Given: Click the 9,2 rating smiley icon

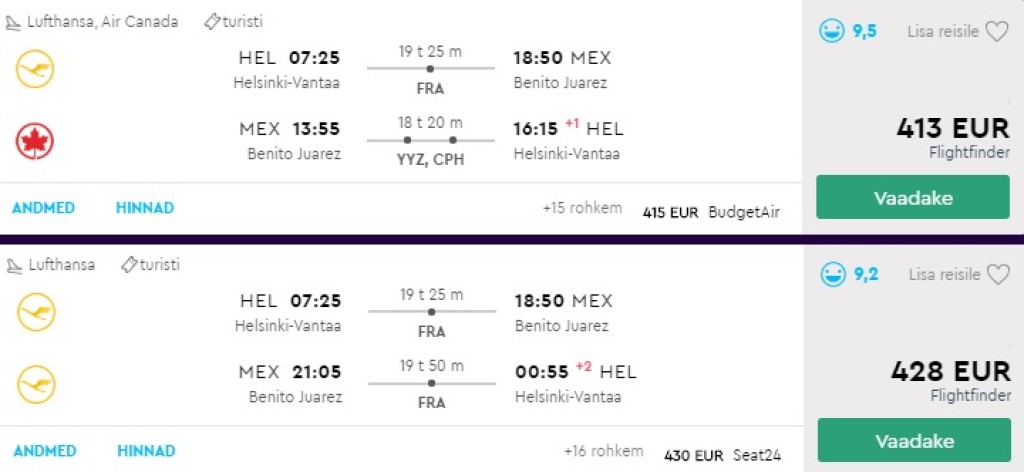Looking at the screenshot, I should pyautogui.click(x=832, y=274).
